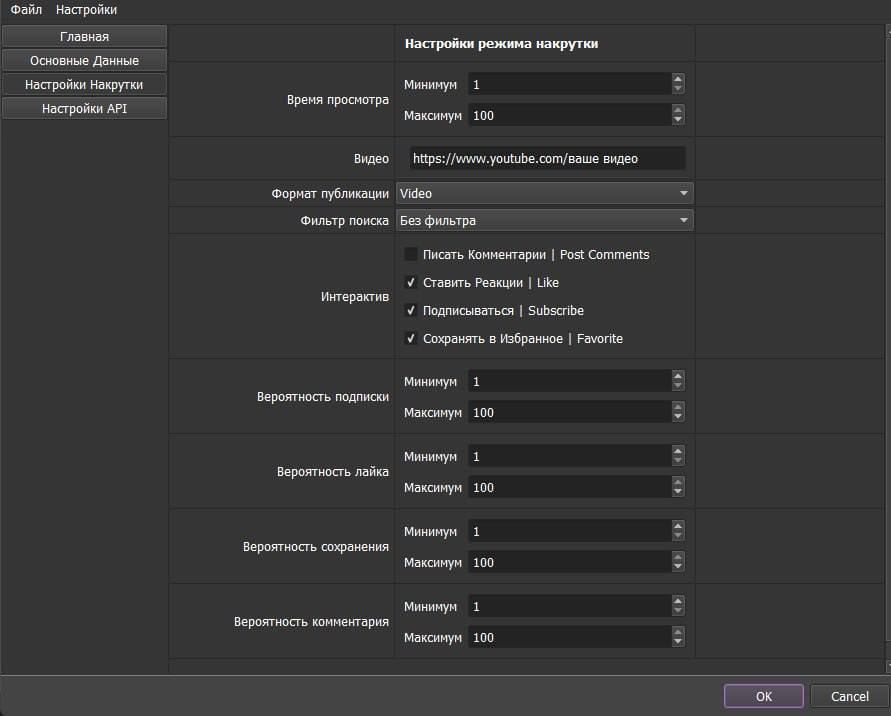
Task: Disable Сохранять в Избранное | Favorite
Action: click(x=411, y=339)
